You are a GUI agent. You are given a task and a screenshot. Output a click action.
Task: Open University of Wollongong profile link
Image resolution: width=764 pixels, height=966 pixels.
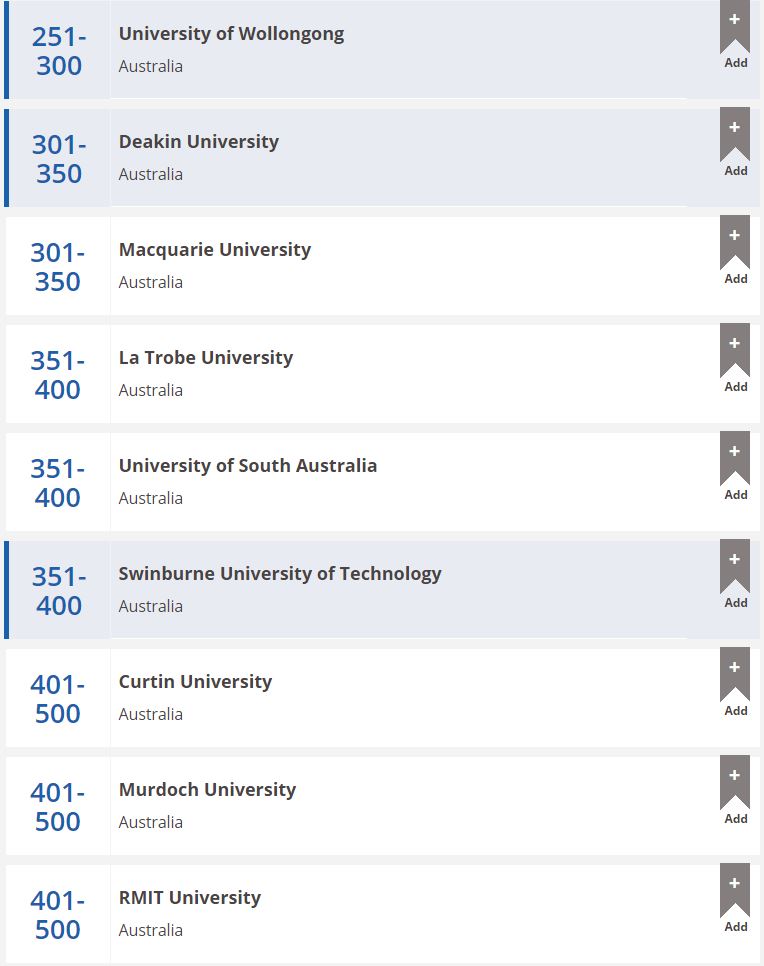231,33
